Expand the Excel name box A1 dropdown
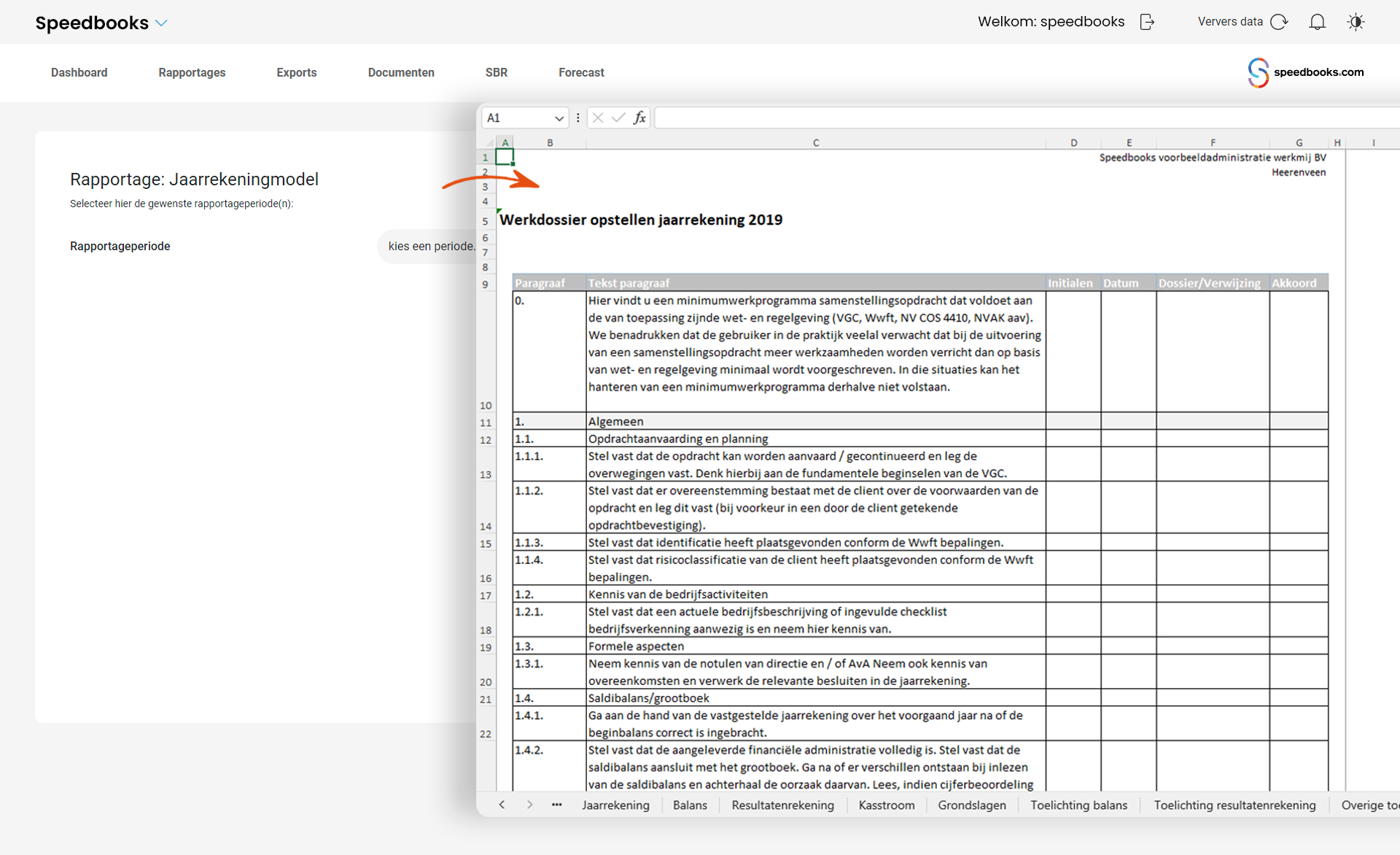 coord(559,118)
